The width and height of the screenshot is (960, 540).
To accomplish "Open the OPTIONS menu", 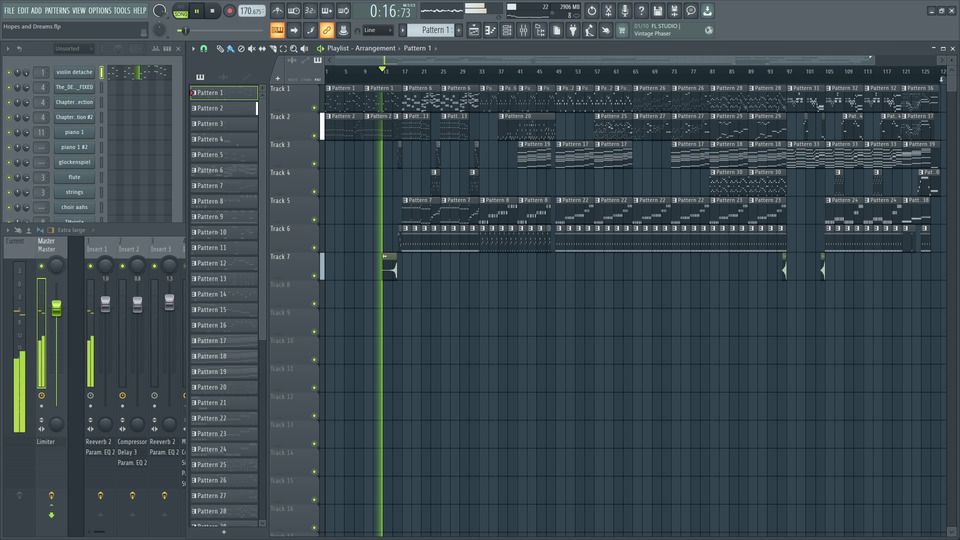I will pyautogui.click(x=100, y=10).
